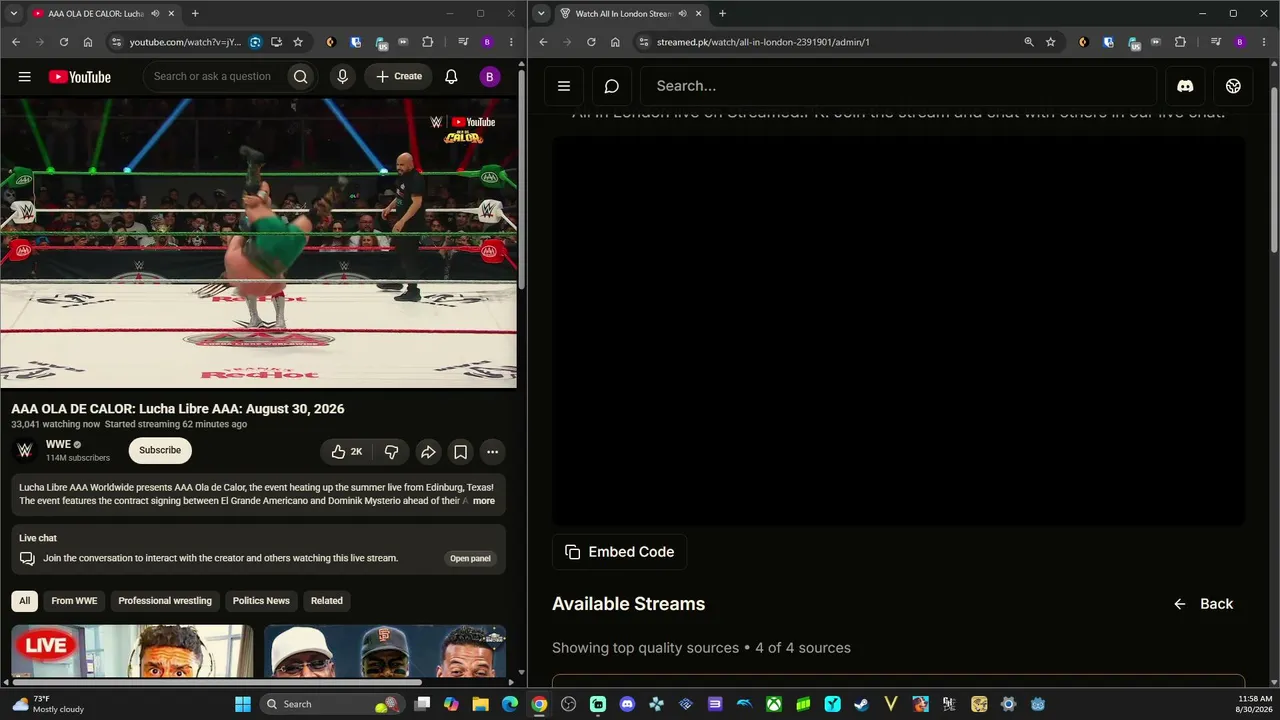Open YouTube notifications bell

451,77
